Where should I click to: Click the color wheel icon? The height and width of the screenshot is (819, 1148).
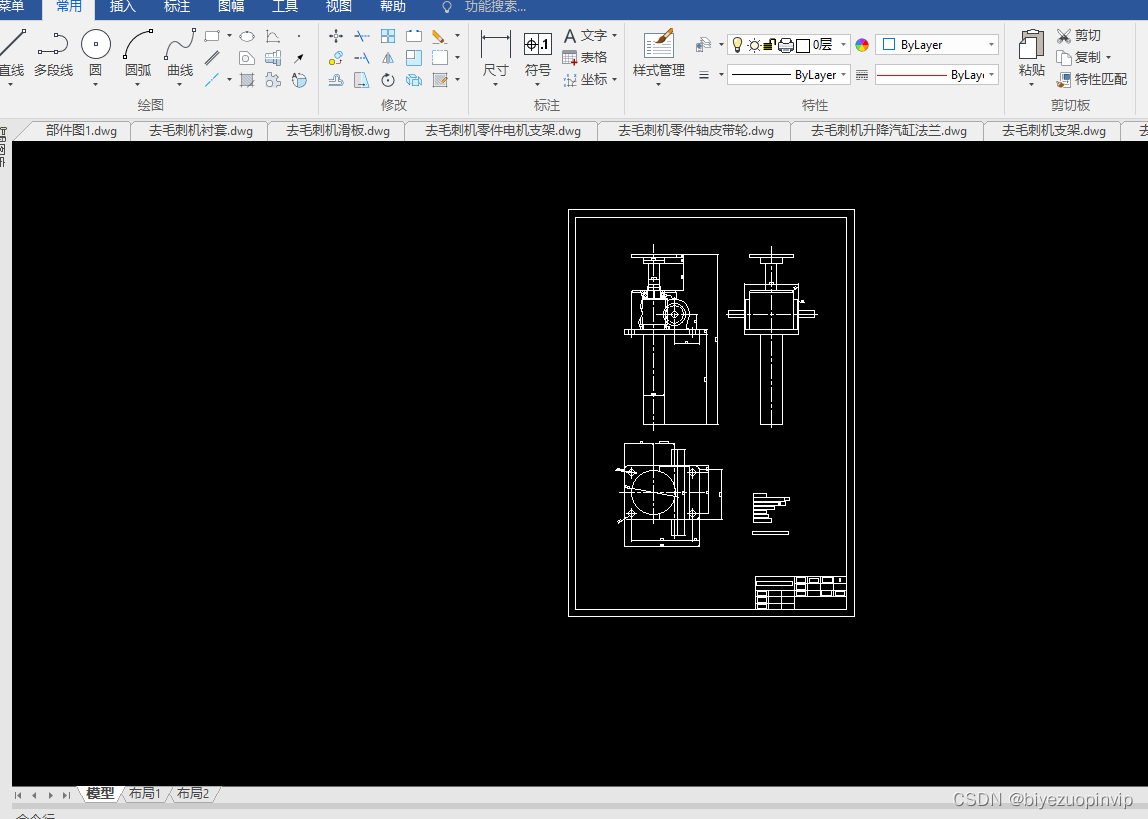click(862, 45)
